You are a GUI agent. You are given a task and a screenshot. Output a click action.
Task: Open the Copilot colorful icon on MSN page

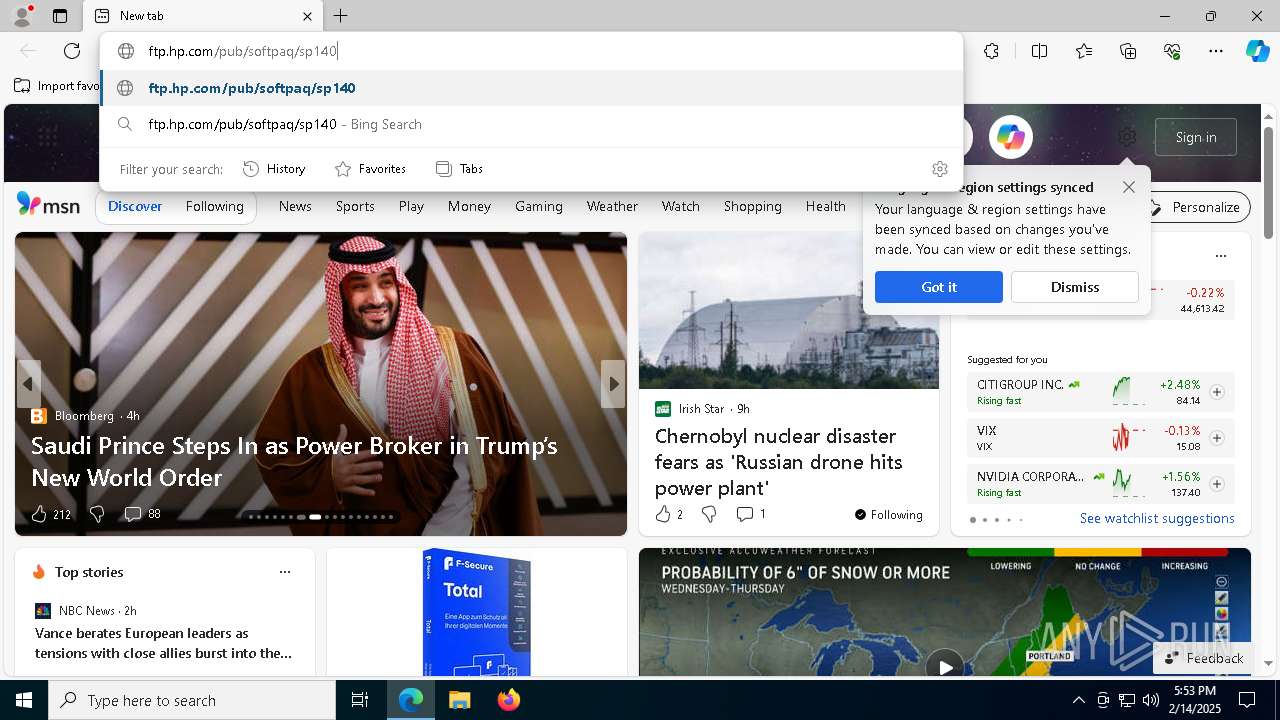[1011, 137]
